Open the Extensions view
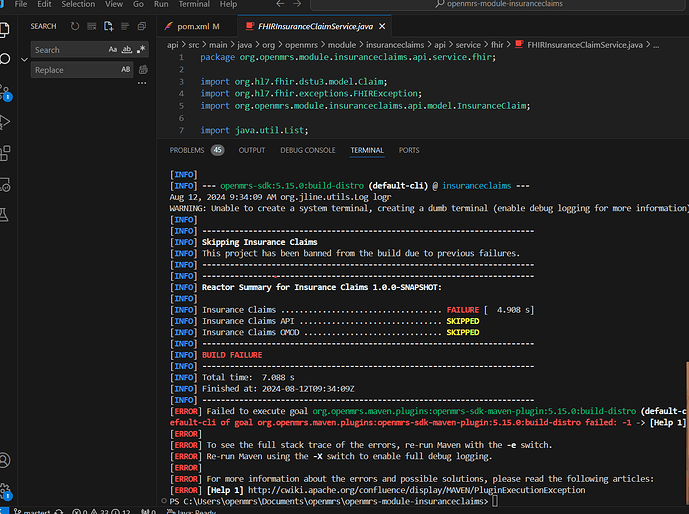This screenshot has height=514, width=689. (5, 153)
